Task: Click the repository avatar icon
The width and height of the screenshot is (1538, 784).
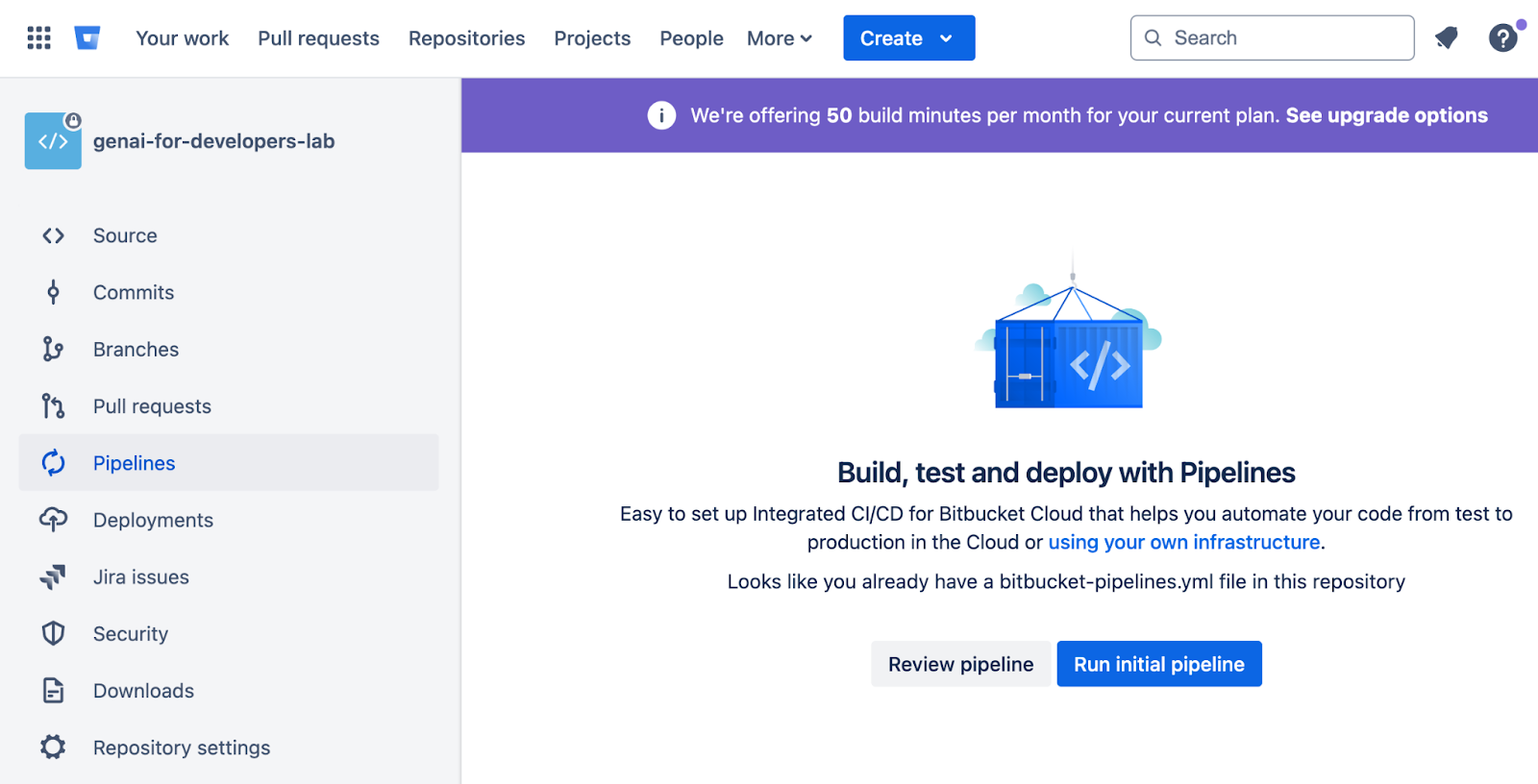Action: point(53,141)
